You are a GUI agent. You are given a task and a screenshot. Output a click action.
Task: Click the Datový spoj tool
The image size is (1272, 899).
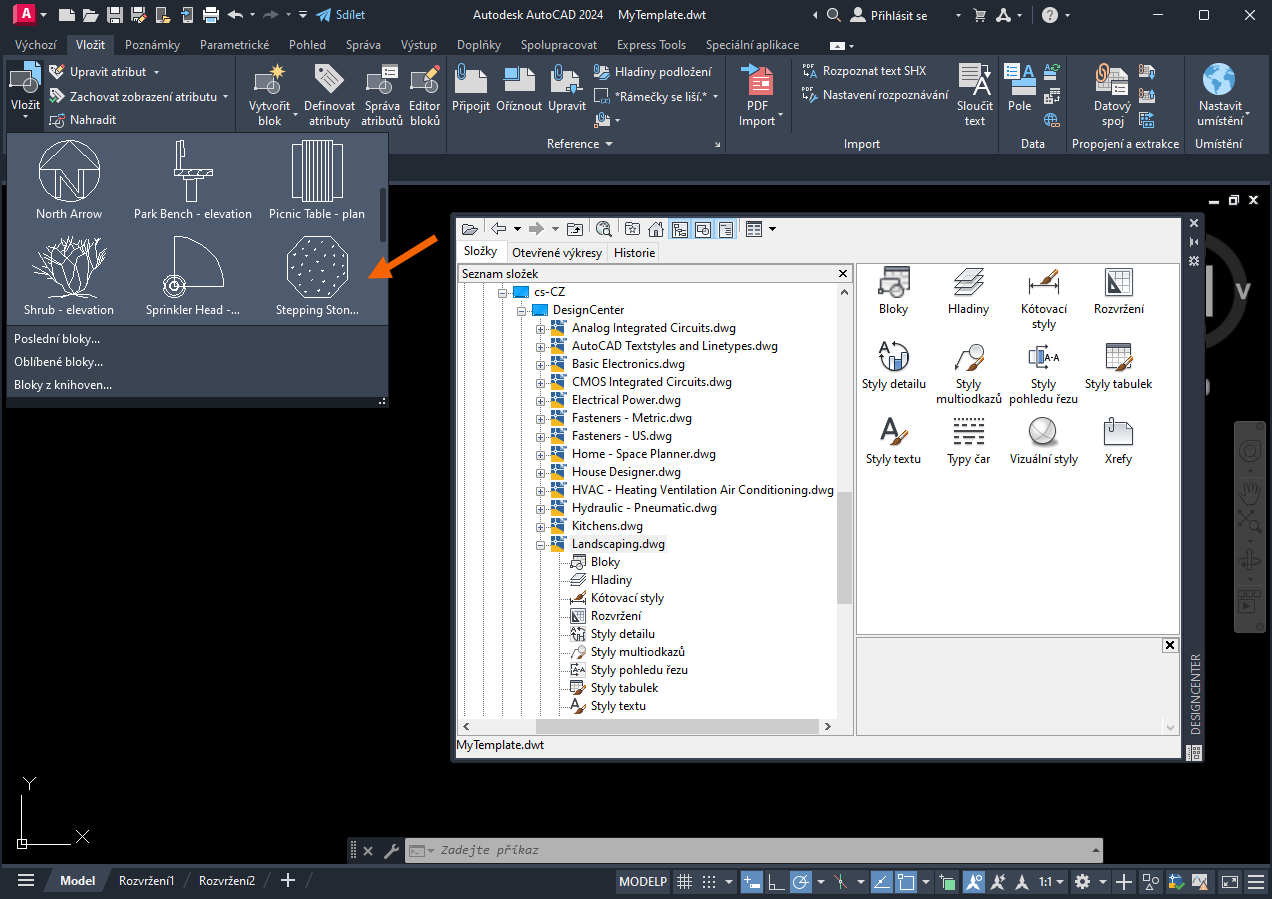point(1112,95)
